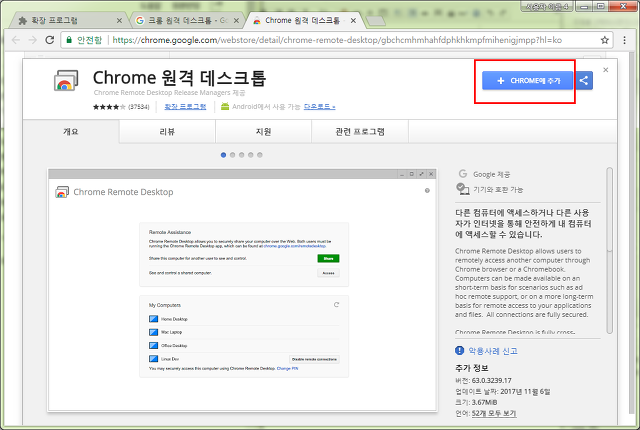
Task: Click the star rating (37534)
Action: pos(121,107)
